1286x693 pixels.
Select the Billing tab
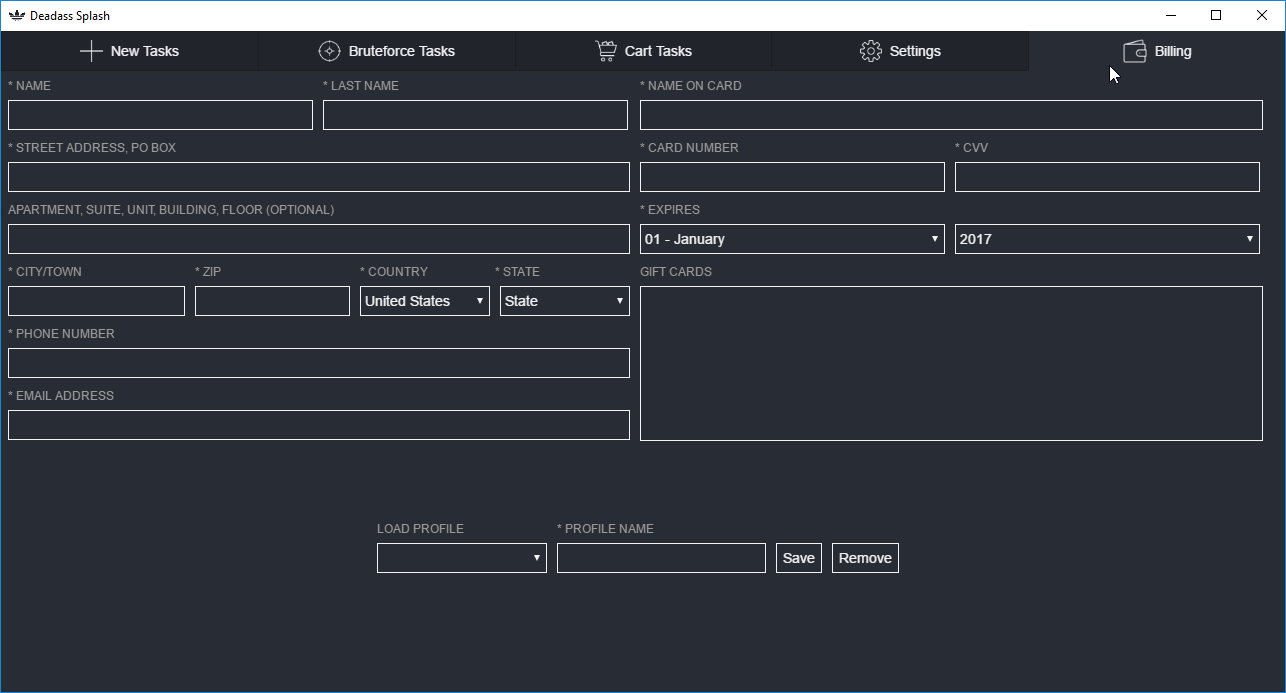tap(1157, 51)
